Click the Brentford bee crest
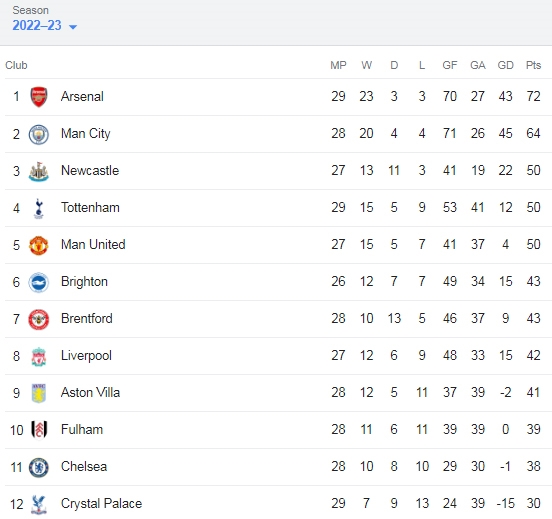This screenshot has height=519, width=552. 39,319
